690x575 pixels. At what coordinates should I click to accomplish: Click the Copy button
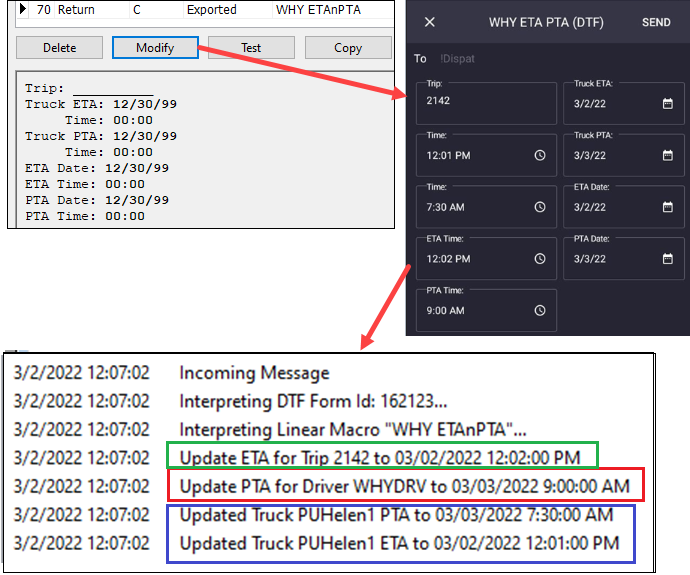(348, 48)
